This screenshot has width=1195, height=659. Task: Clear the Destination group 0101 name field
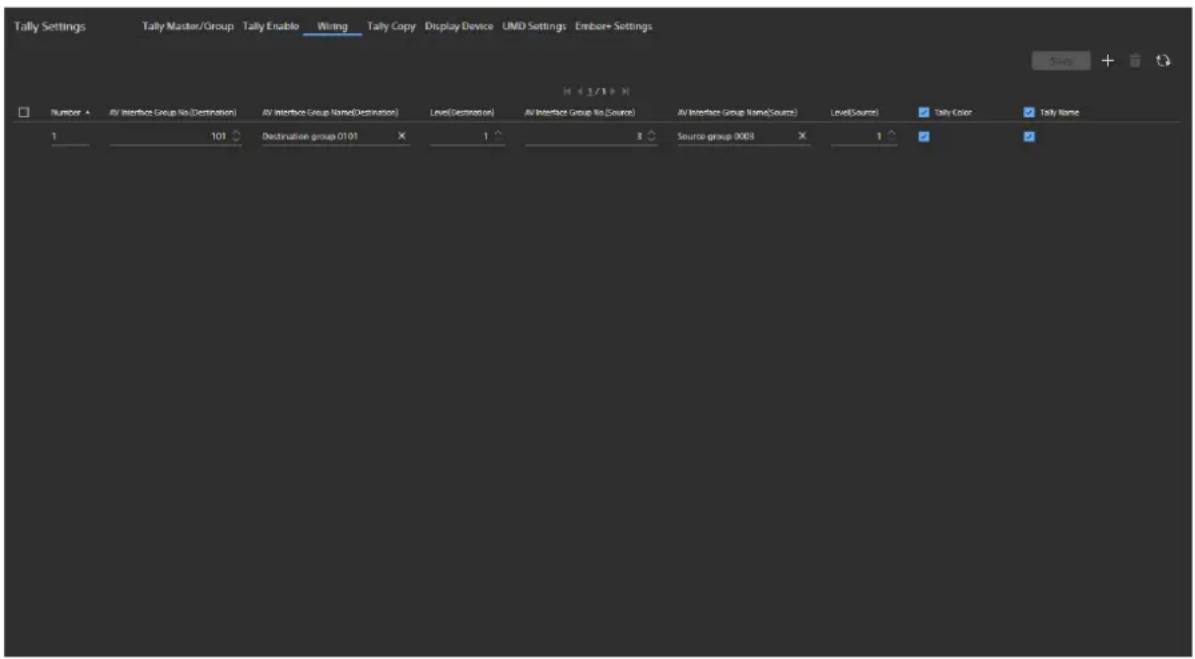coord(402,136)
